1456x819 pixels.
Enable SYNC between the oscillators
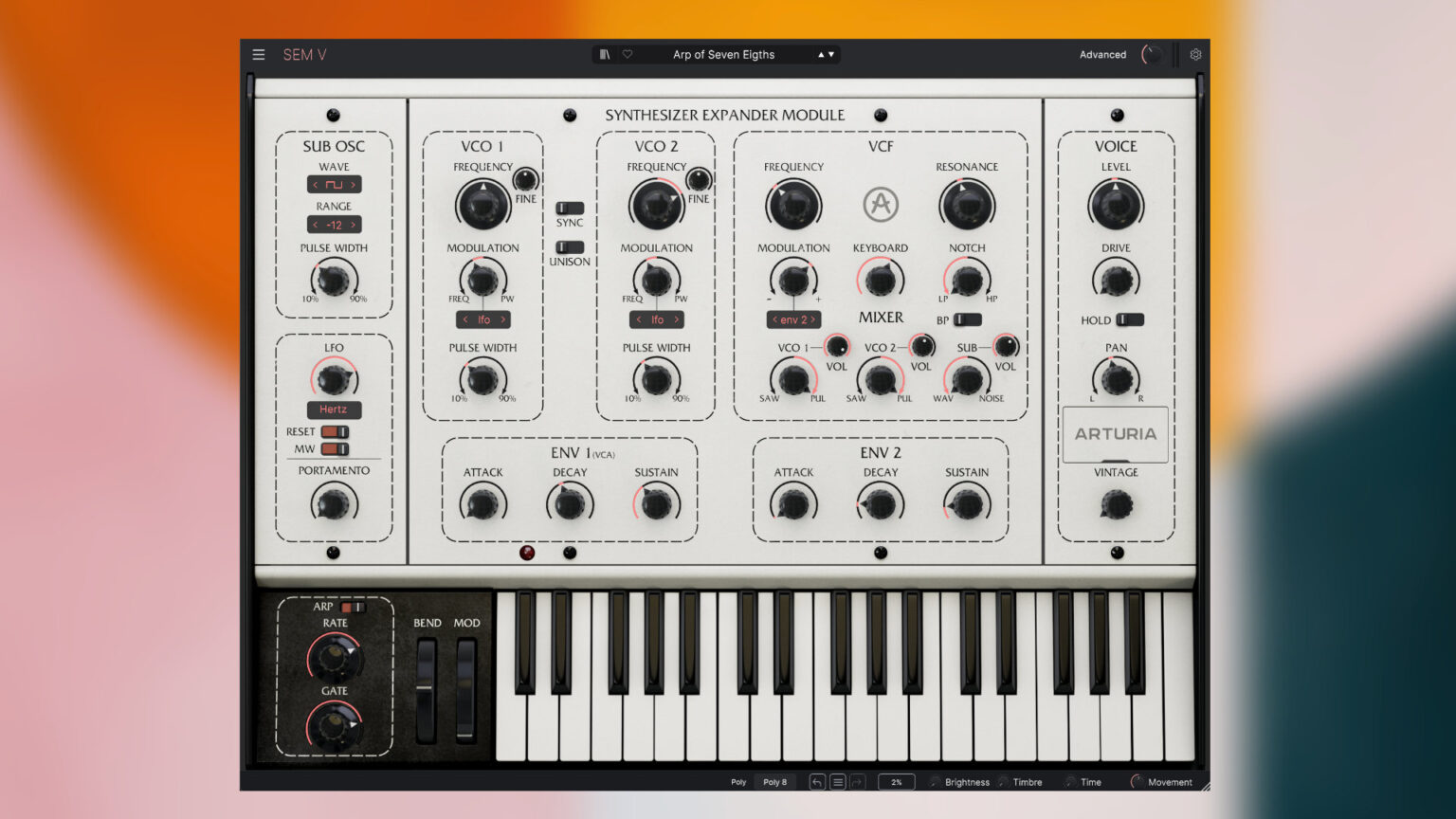click(569, 207)
